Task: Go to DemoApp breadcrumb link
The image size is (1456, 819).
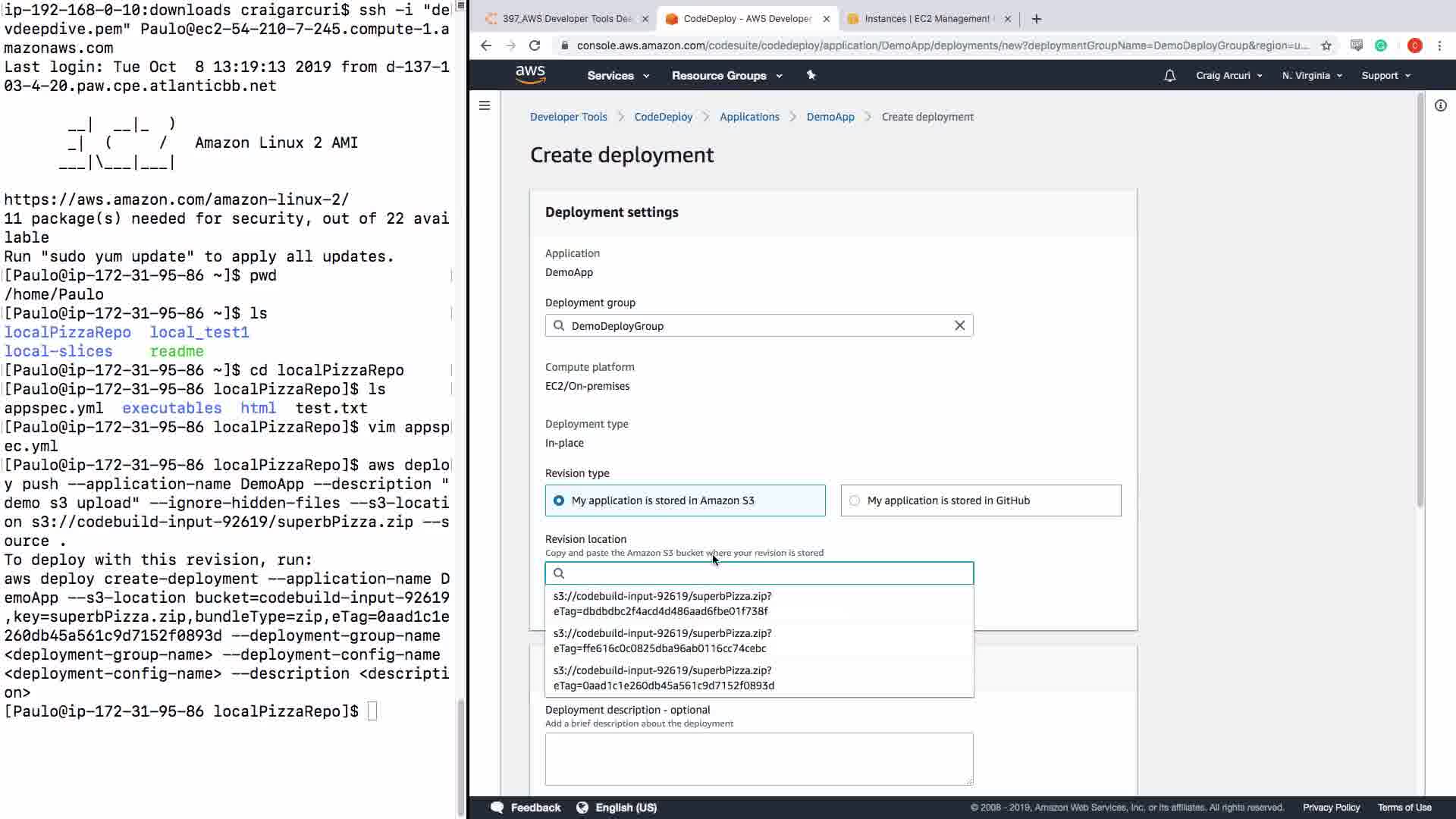Action: 830,117
